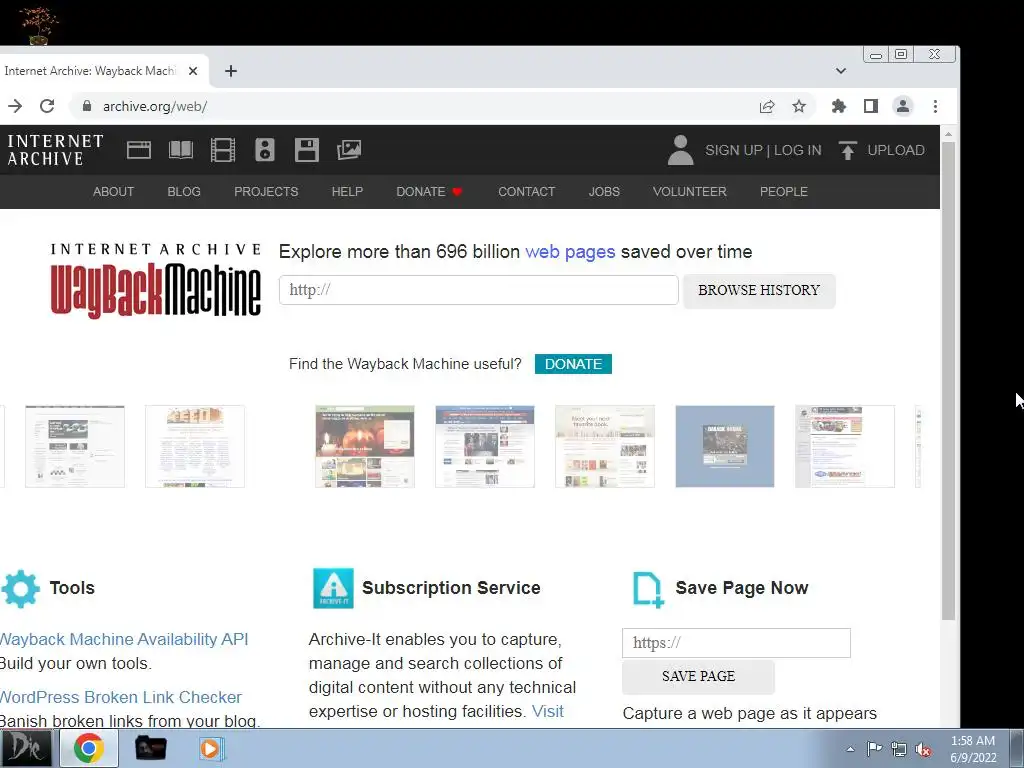Open the Web archive icon in Internet Archive bar
The image size is (1024, 768).
coord(138,150)
